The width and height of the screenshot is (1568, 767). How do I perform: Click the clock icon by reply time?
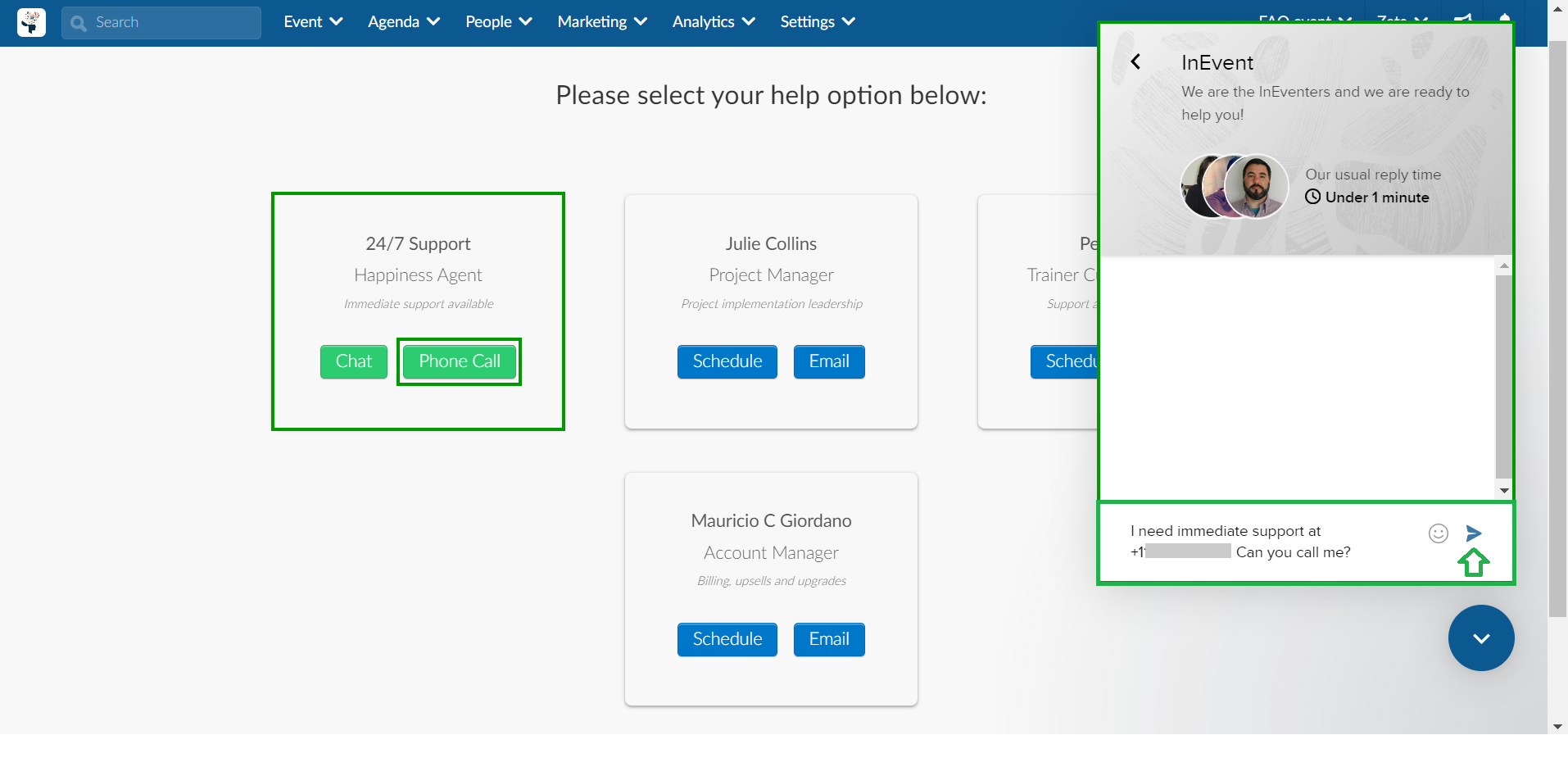[1312, 197]
